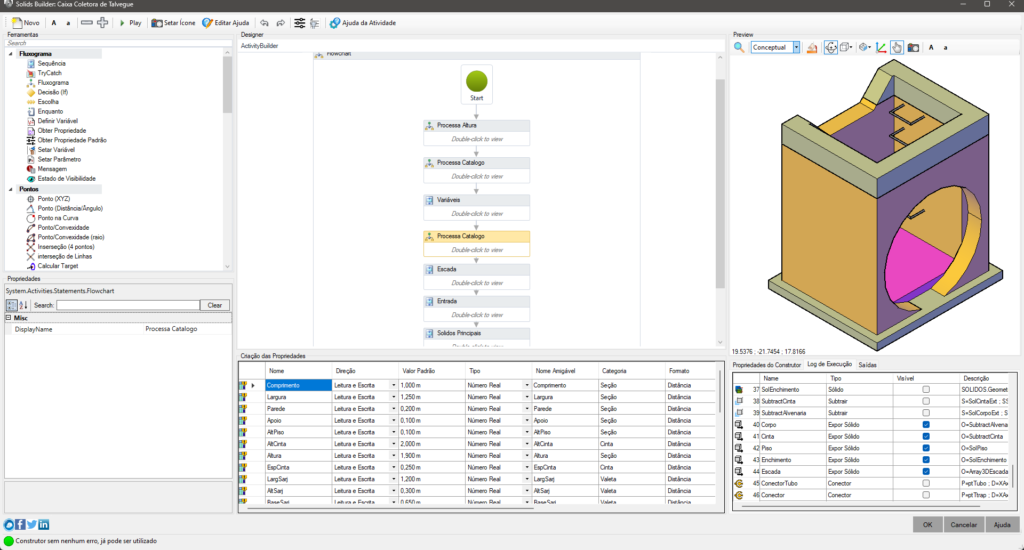Click the redo arrow icon

(281, 23)
